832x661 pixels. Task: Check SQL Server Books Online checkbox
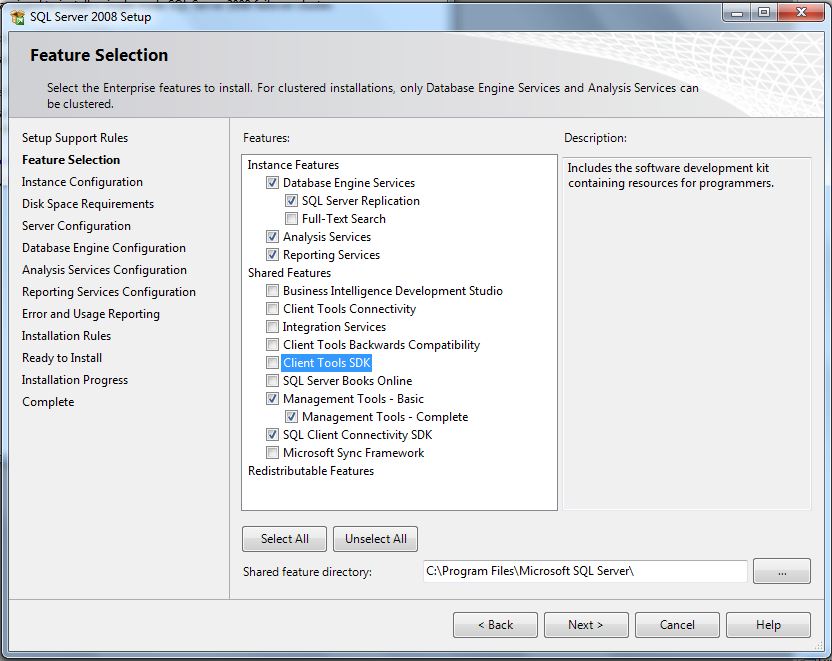pos(272,381)
